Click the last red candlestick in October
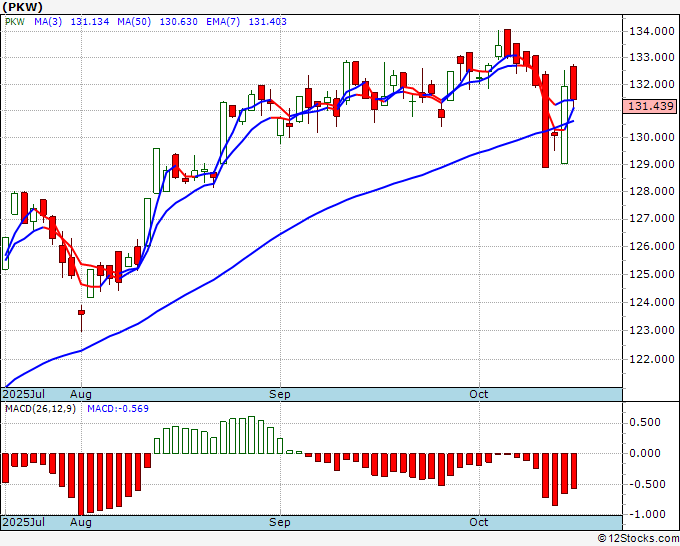 [573, 83]
